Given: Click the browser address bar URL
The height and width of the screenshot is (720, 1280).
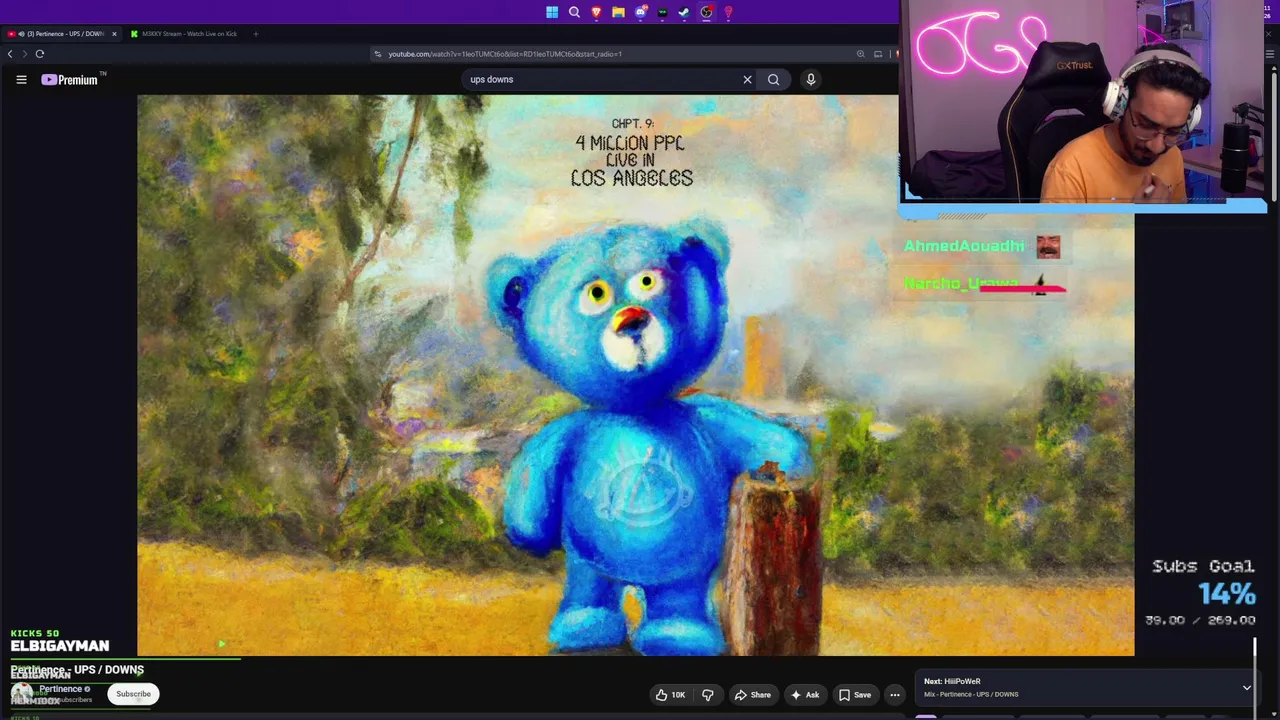Looking at the screenshot, I should (x=505, y=54).
